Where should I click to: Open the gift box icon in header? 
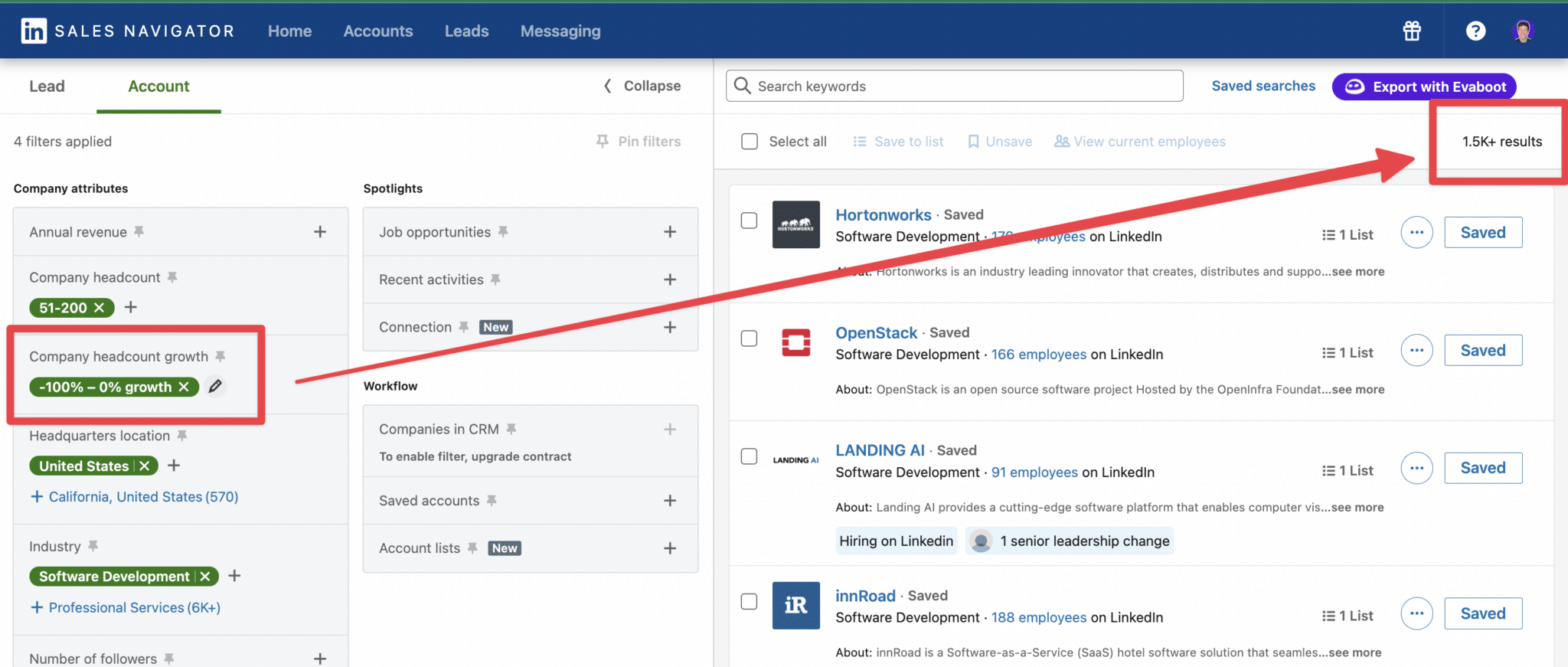click(x=1412, y=31)
